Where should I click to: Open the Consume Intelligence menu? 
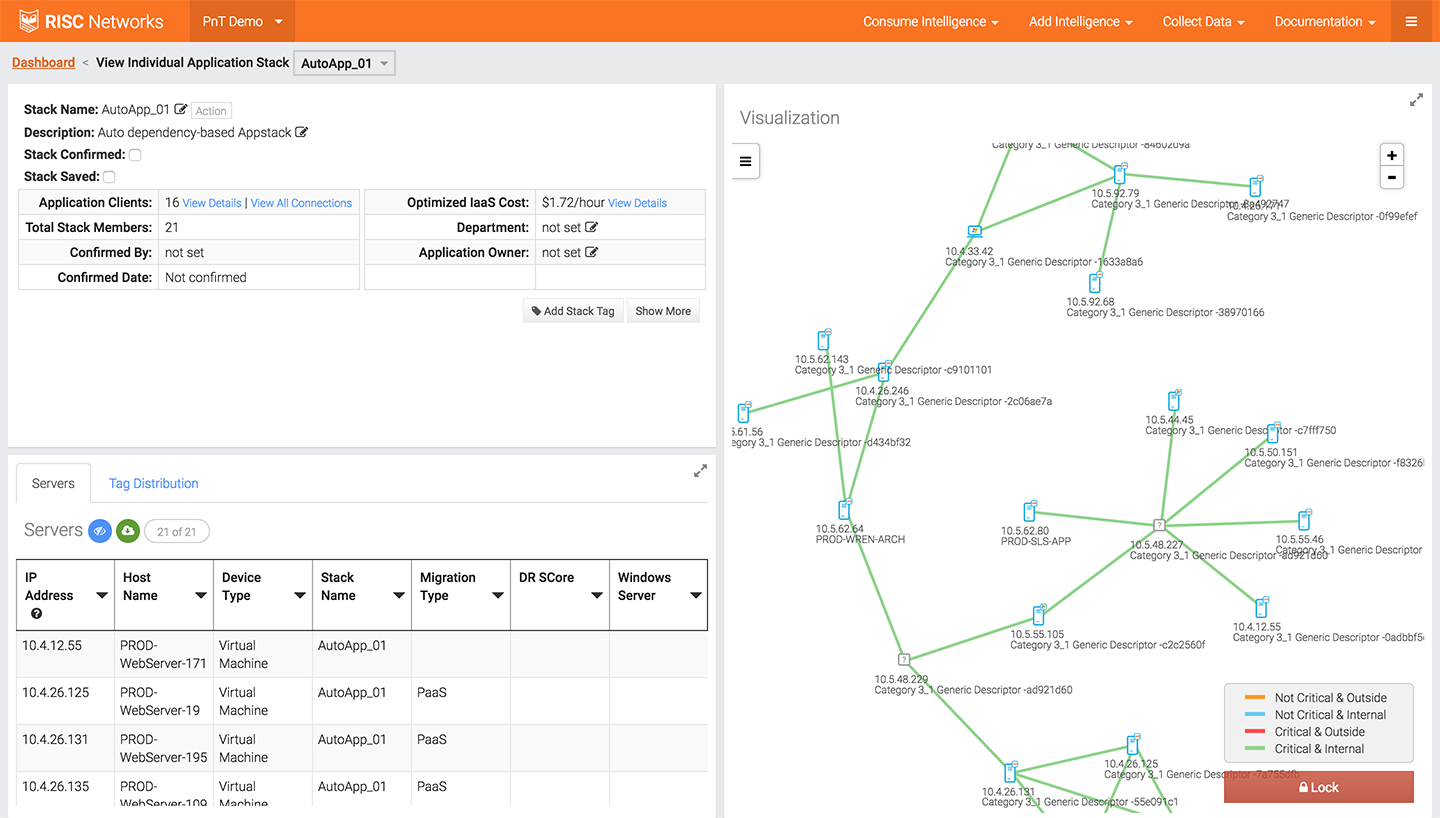point(931,21)
